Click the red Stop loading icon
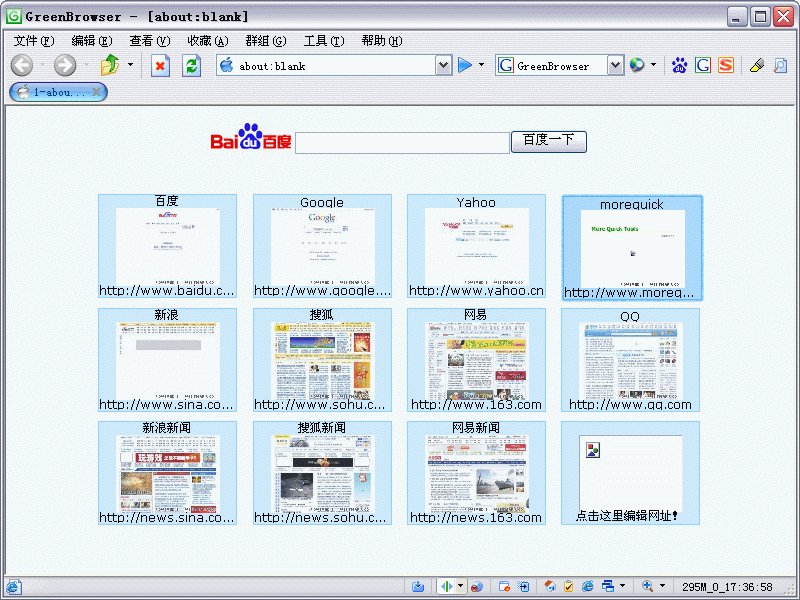 tap(160, 64)
